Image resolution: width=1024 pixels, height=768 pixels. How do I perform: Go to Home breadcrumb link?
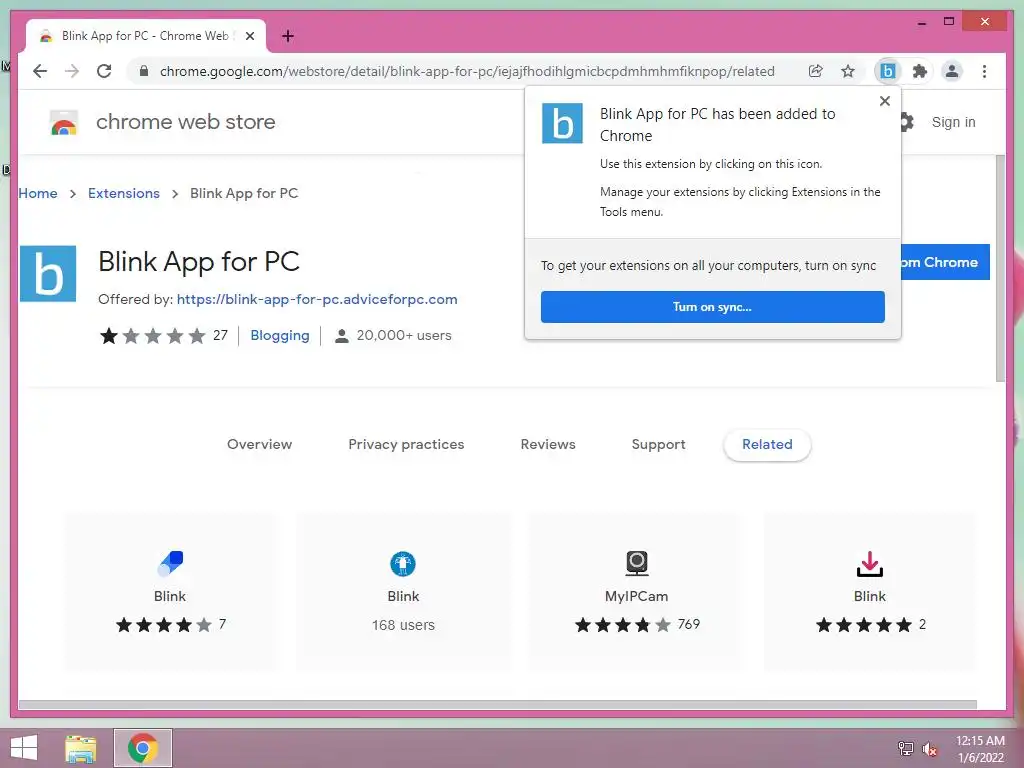[38, 193]
